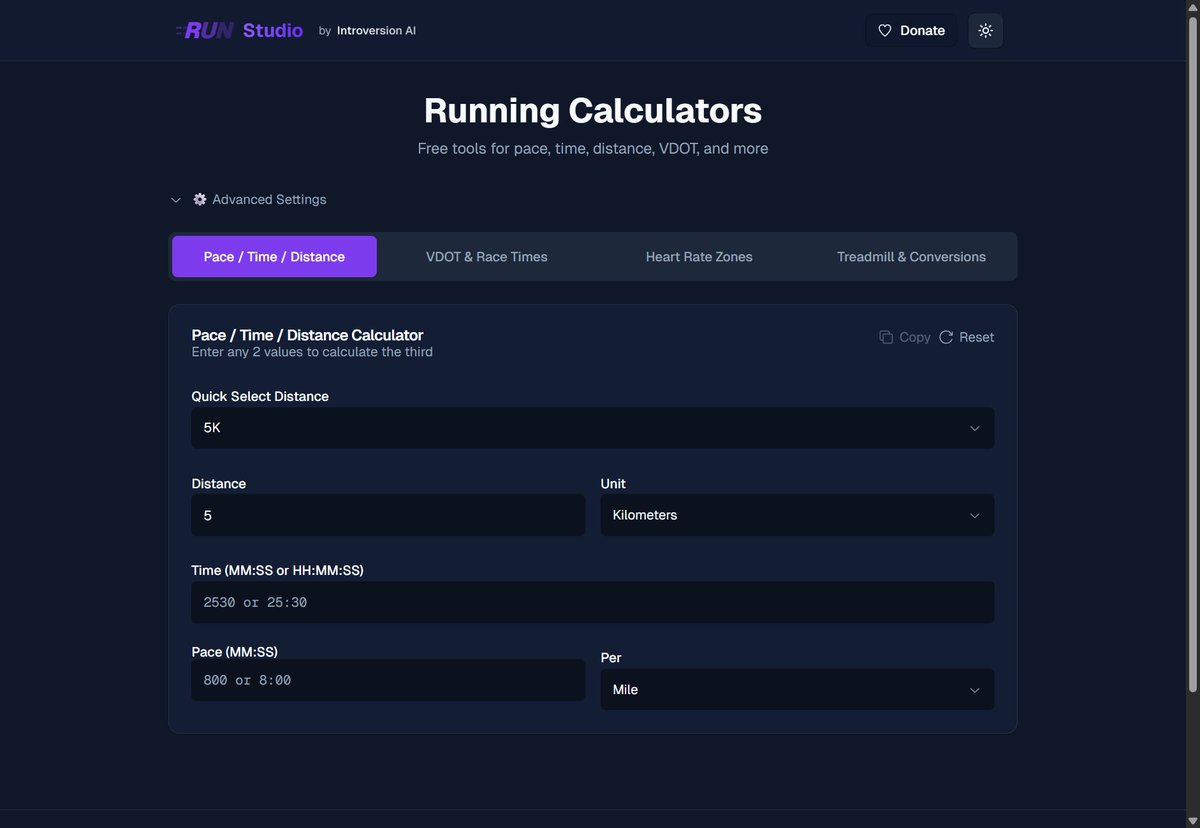Expand the Advanced Settings section
The height and width of the screenshot is (828, 1200).
[175, 199]
